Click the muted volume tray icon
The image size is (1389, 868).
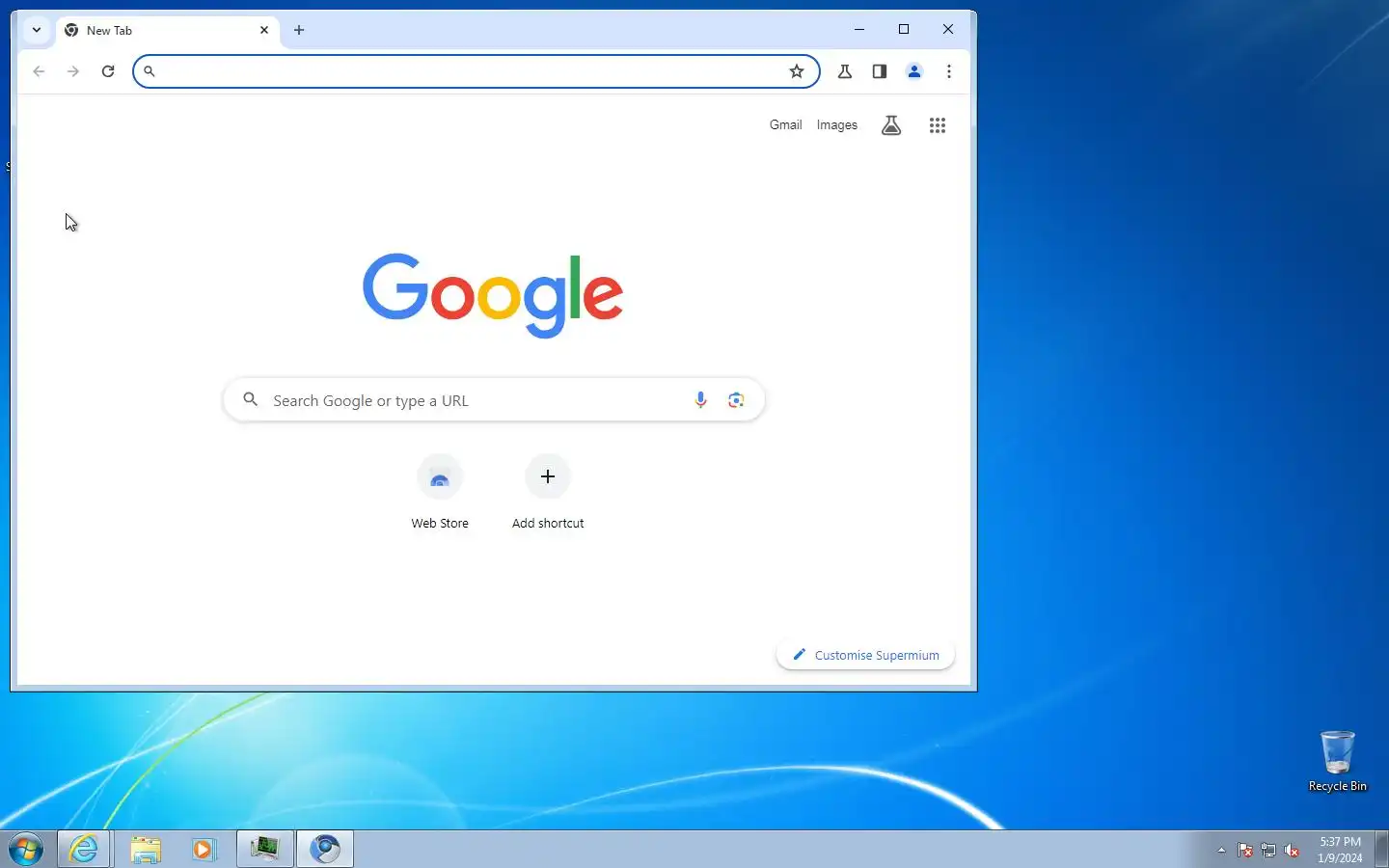click(1292, 850)
